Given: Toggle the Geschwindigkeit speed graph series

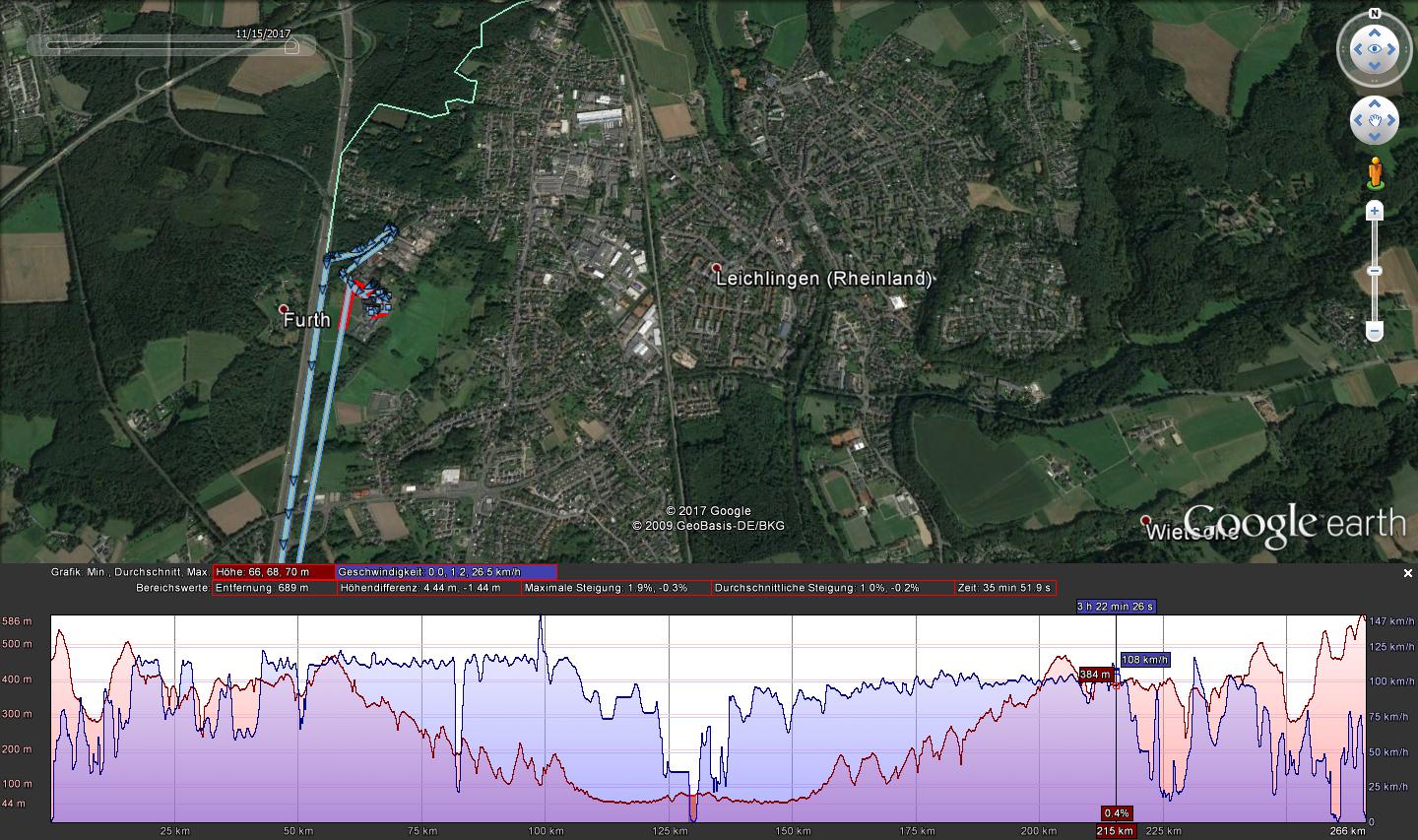Looking at the screenshot, I should tap(446, 572).
